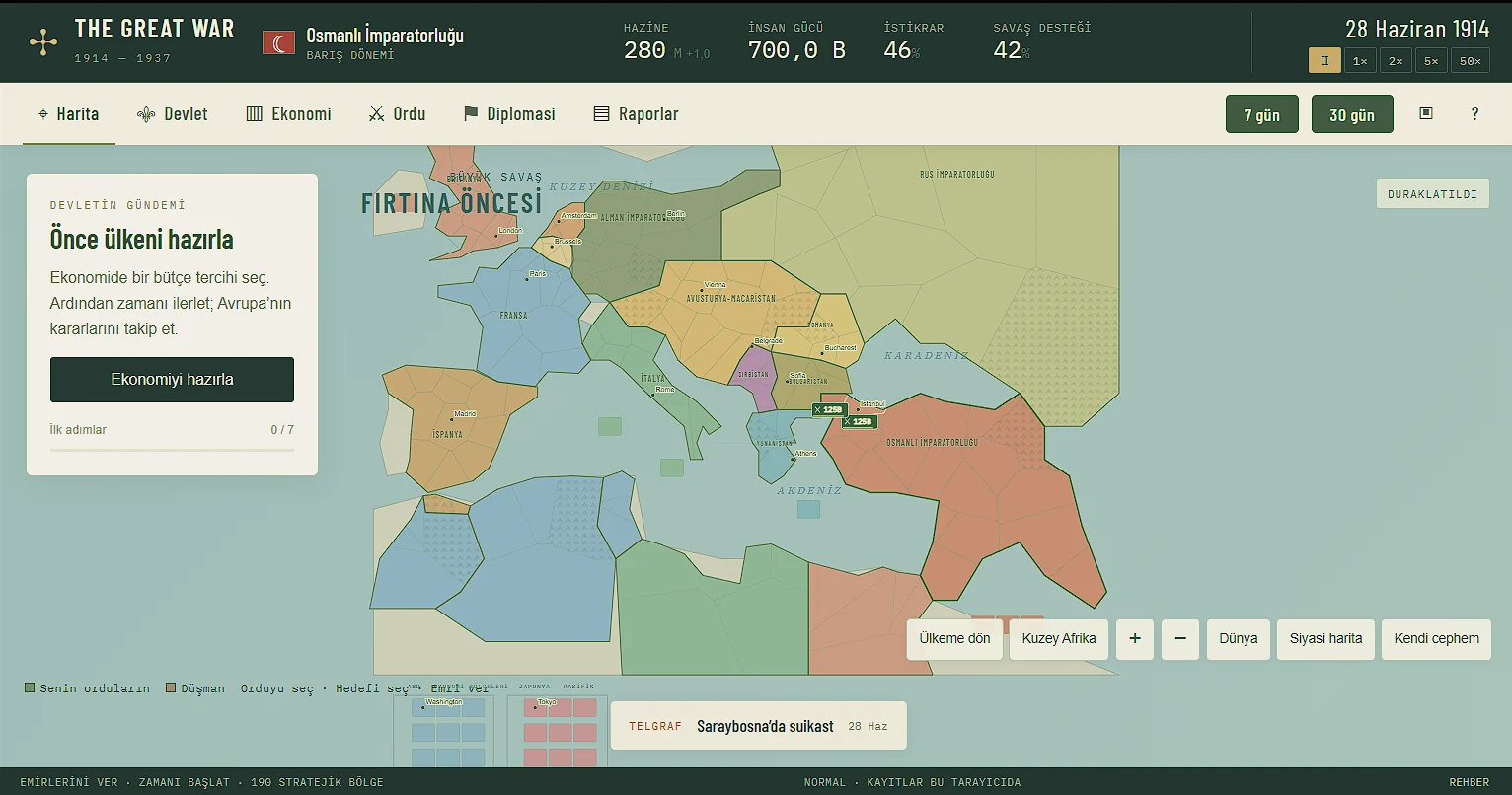Select the 125B army marker below Istanbul

(860, 421)
